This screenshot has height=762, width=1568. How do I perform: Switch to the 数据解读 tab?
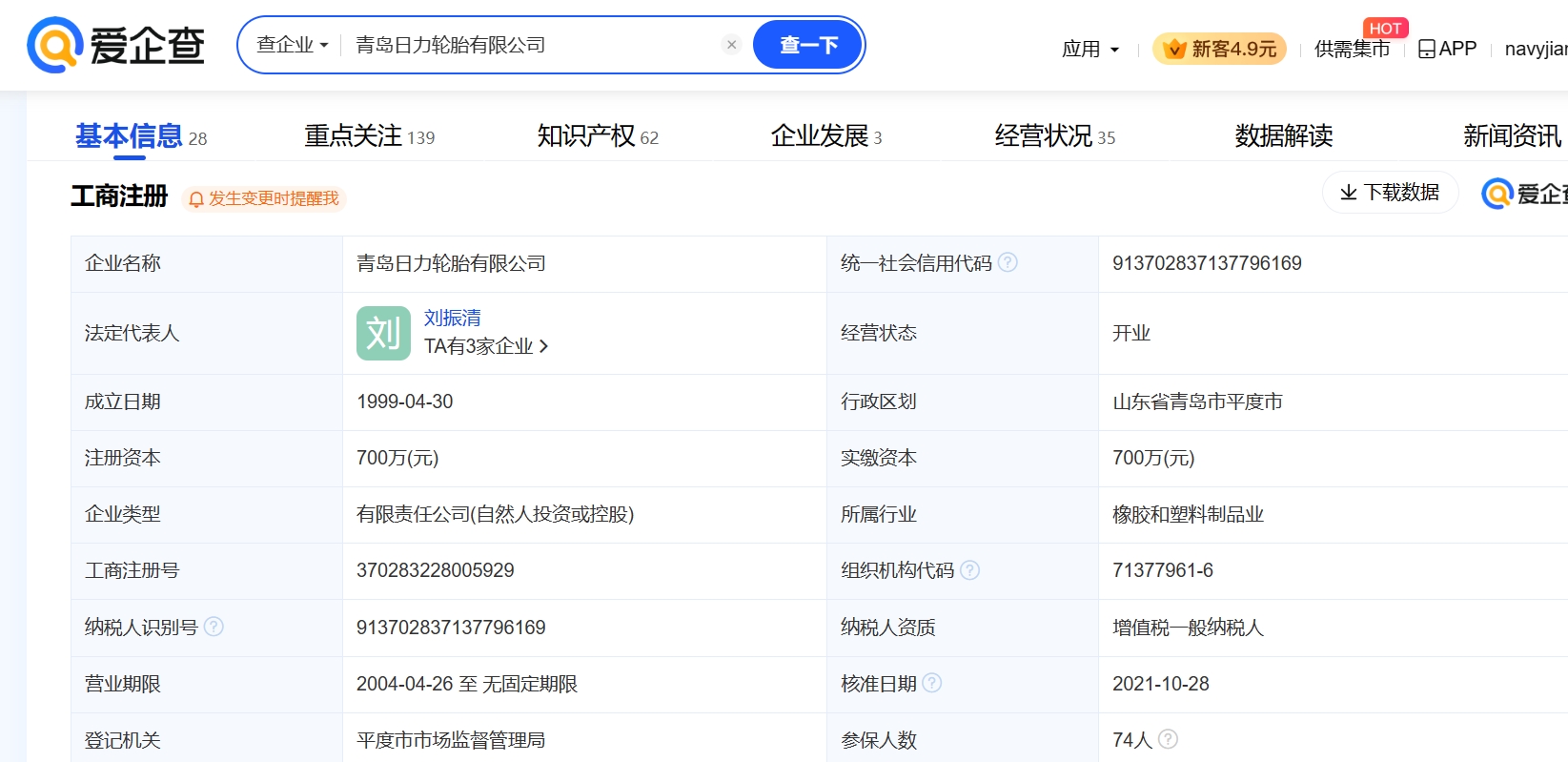[1284, 136]
